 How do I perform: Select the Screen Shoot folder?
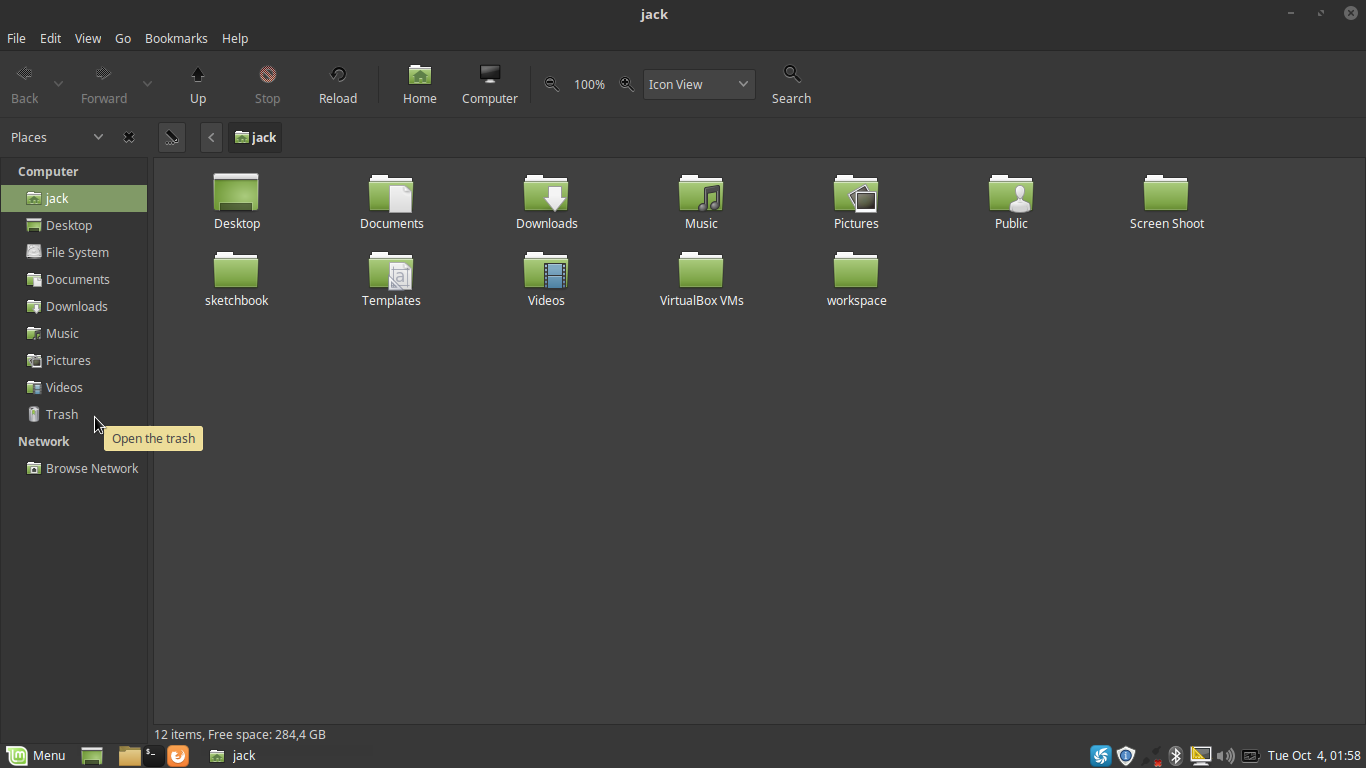point(1166,202)
